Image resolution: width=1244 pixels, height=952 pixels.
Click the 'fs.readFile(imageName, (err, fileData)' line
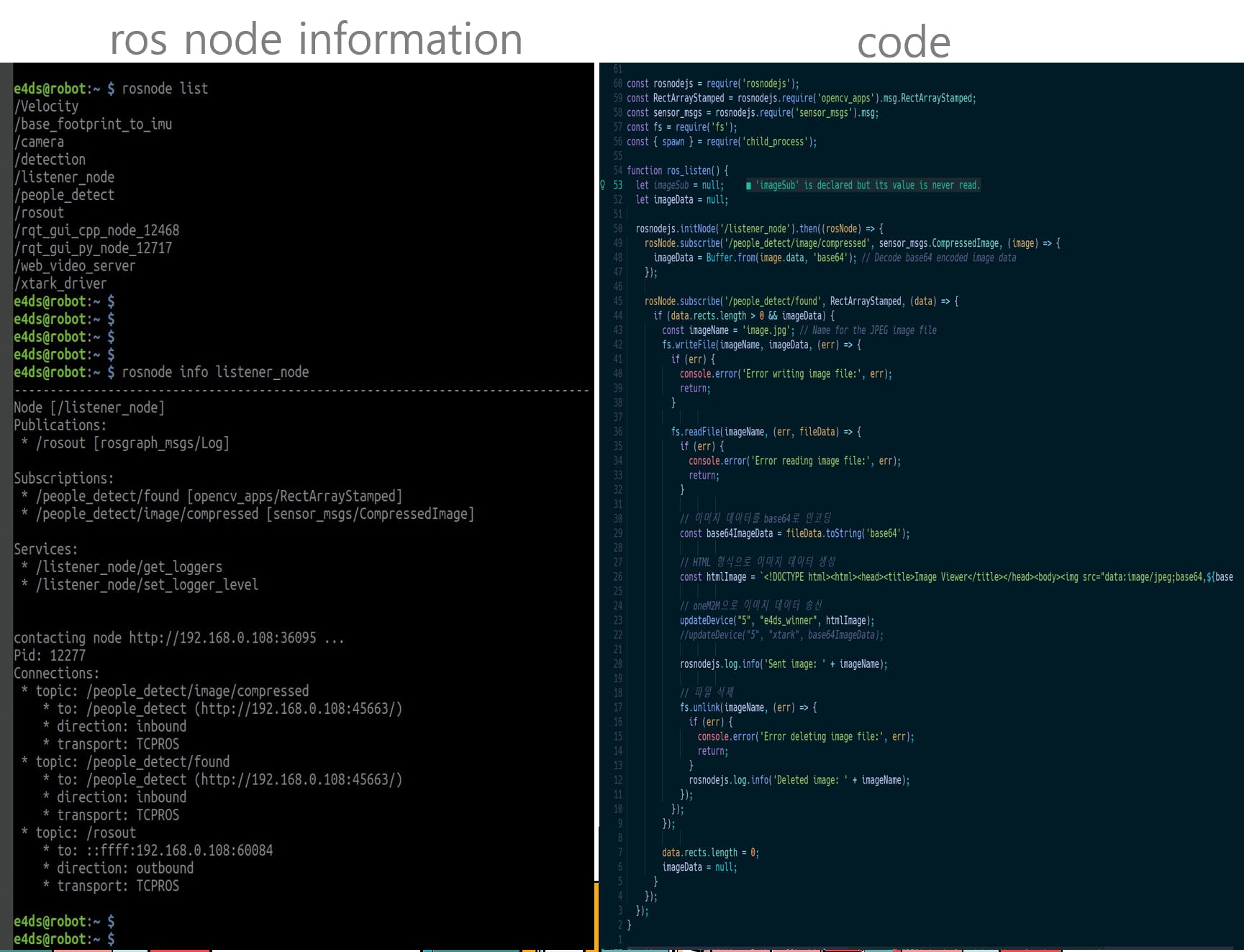(x=766, y=432)
